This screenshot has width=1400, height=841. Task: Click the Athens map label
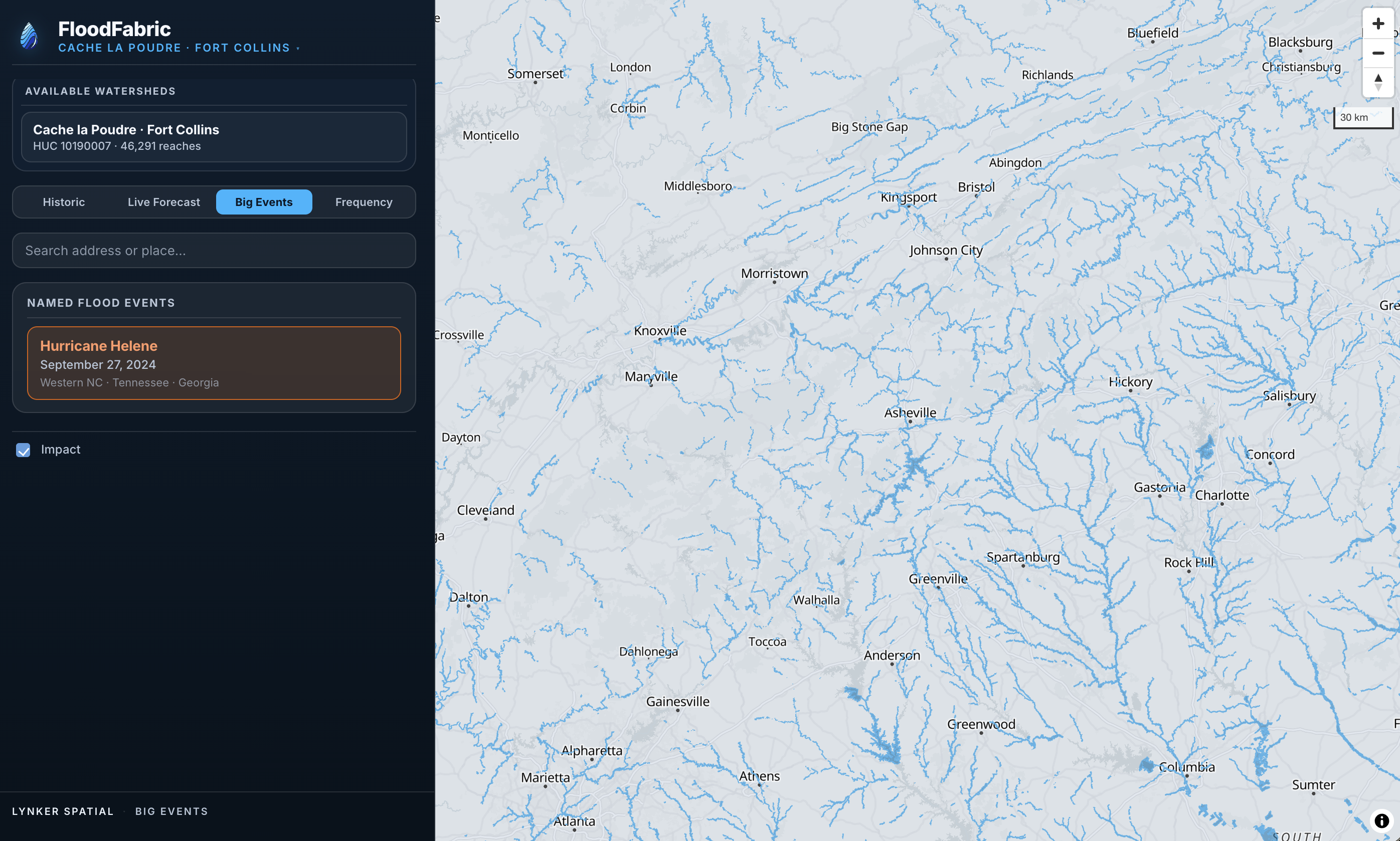pos(759,776)
